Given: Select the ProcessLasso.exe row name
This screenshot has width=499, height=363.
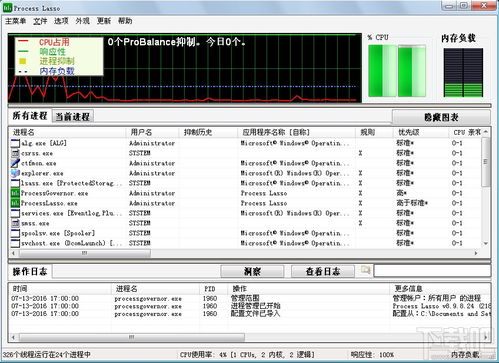Looking at the screenshot, I should pos(49,203).
